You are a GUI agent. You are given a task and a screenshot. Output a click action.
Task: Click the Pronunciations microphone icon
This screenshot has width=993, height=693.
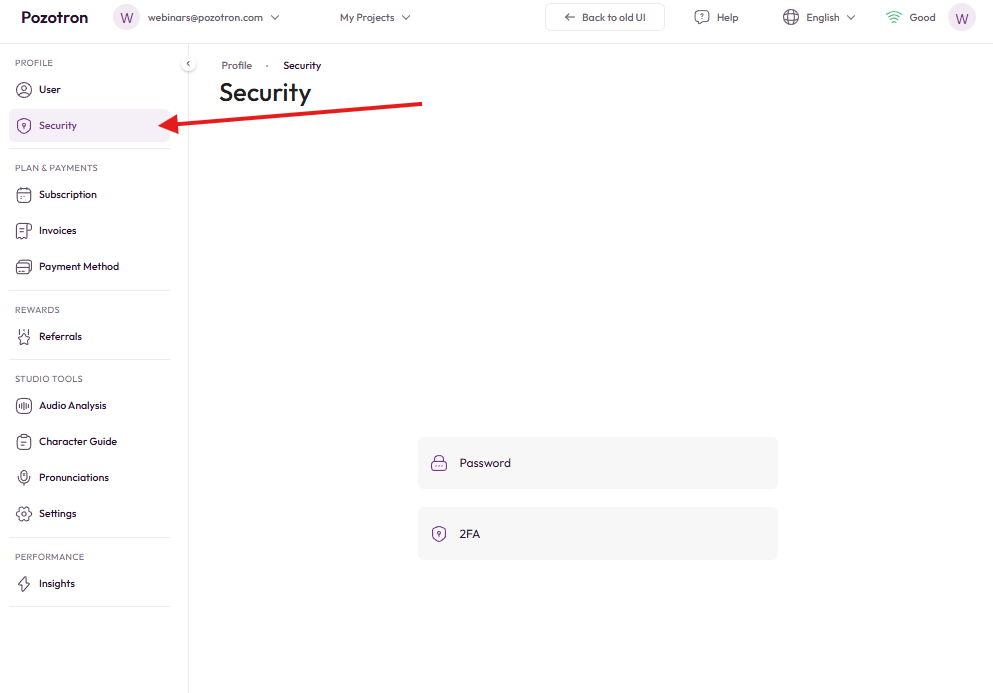24,478
